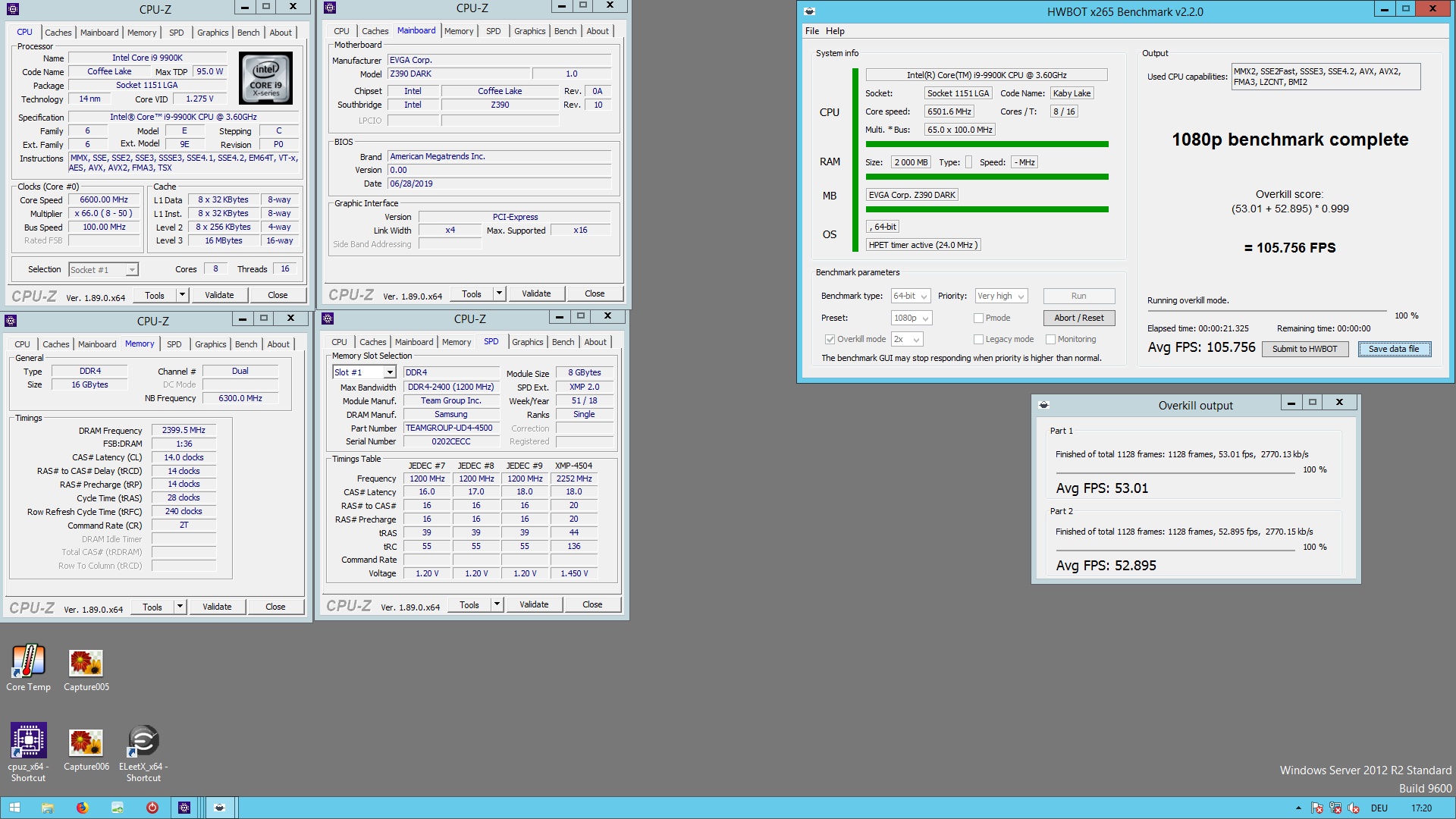Screen dimensions: 1456x819
Task: Click CPU-Z CPU tab window title icon
Action: point(13,9)
